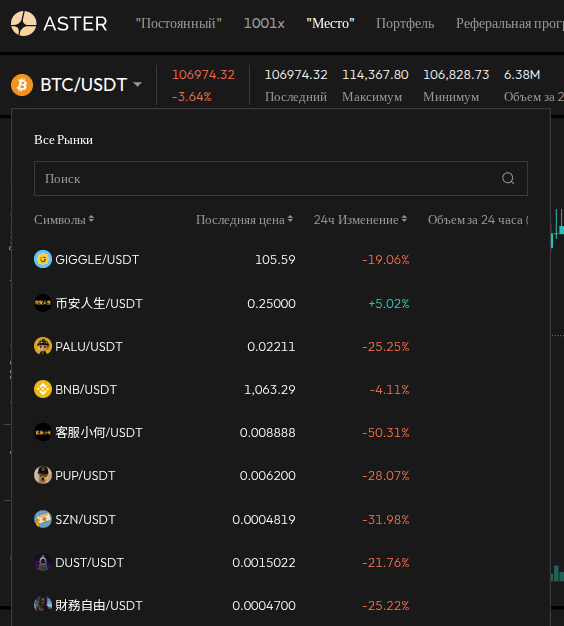Sort by Последняя цена column arrows
Screen dimensions: 564x626
[x=290, y=219]
